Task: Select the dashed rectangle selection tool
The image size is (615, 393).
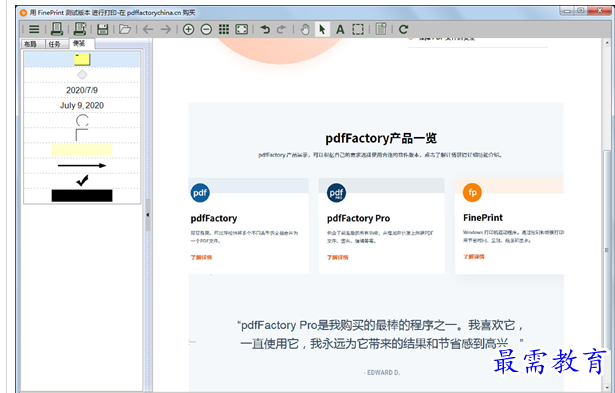Action: coord(358,29)
